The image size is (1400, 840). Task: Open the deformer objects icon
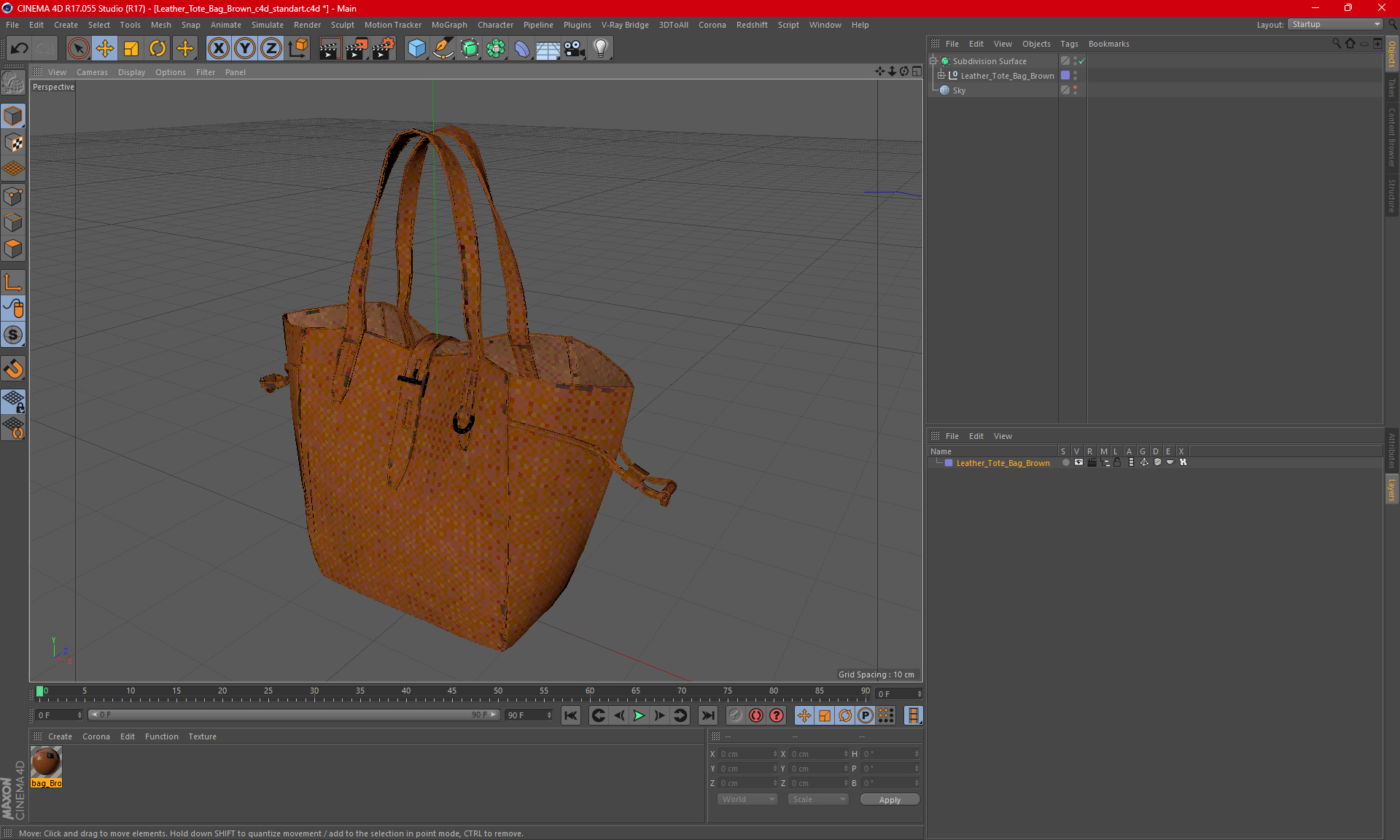(x=522, y=48)
